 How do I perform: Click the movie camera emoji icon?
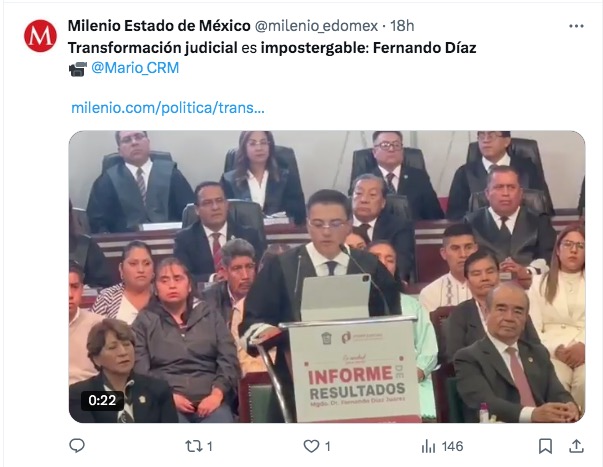(x=78, y=69)
